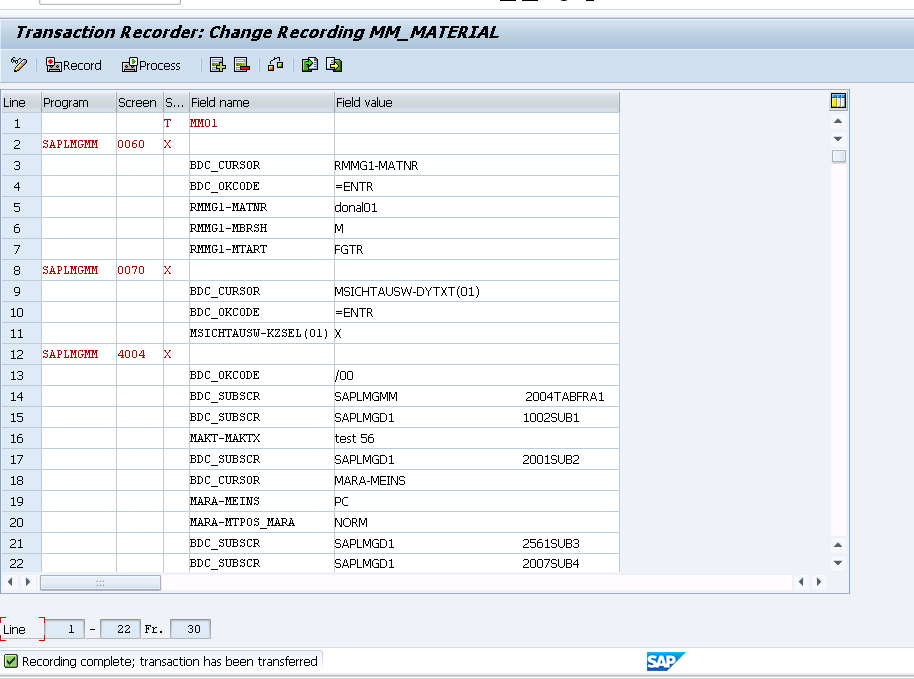The width and height of the screenshot is (914, 679).
Task: Click the vertical scrollbar down arrow
Action: coord(836,138)
